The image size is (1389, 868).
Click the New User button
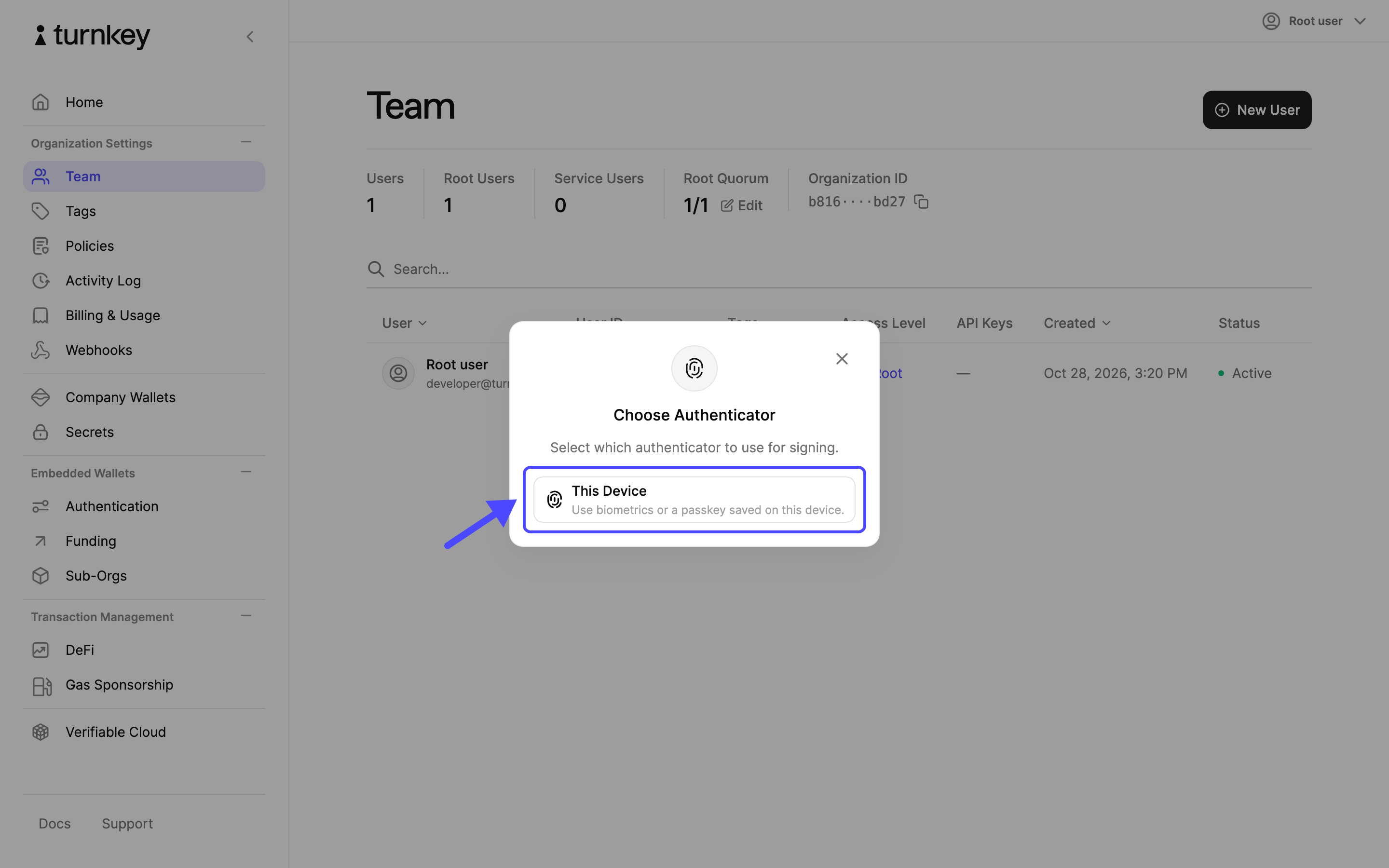[x=1257, y=109]
